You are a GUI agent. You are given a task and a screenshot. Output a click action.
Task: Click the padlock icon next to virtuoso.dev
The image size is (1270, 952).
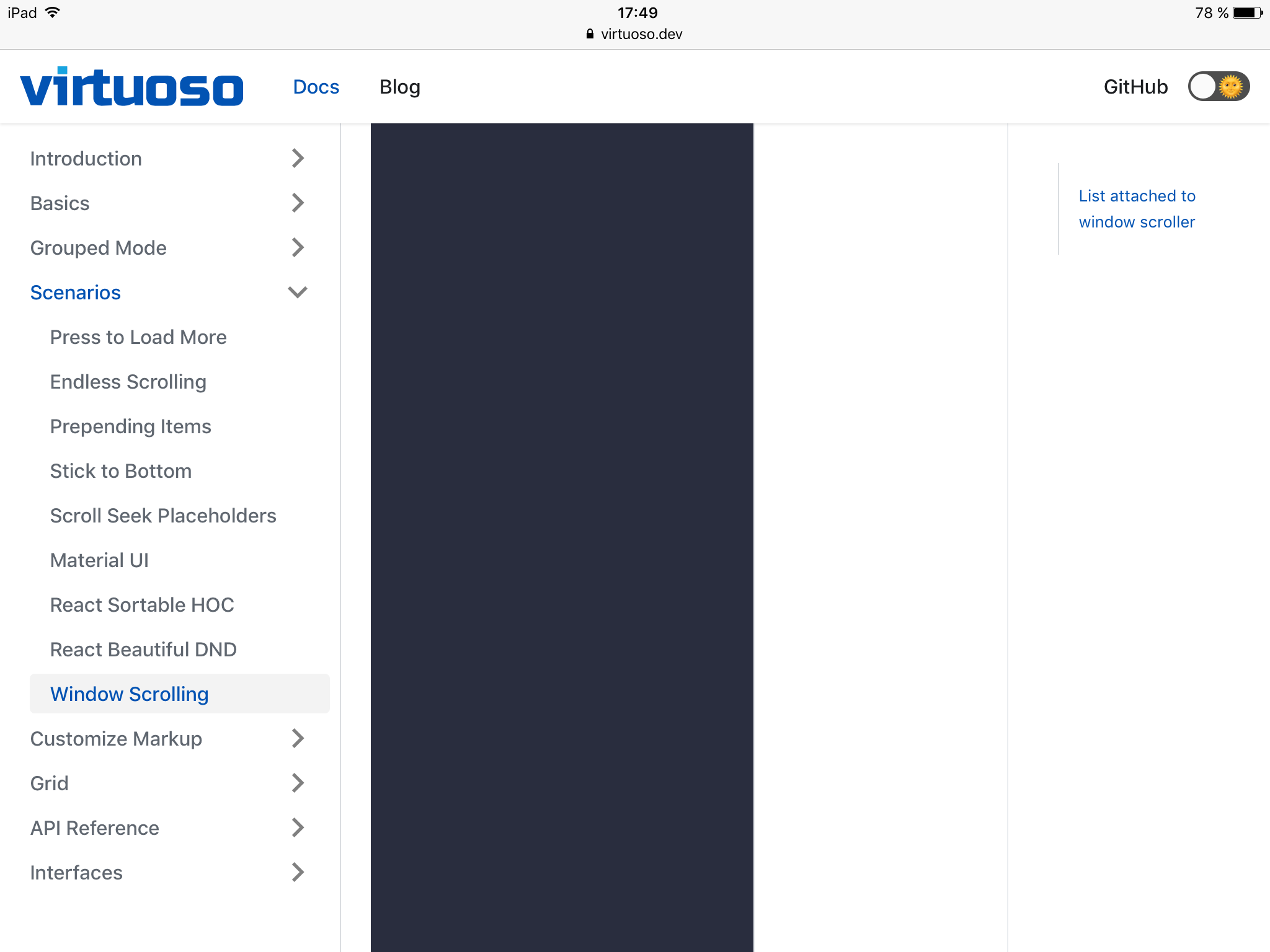pyautogui.click(x=588, y=34)
